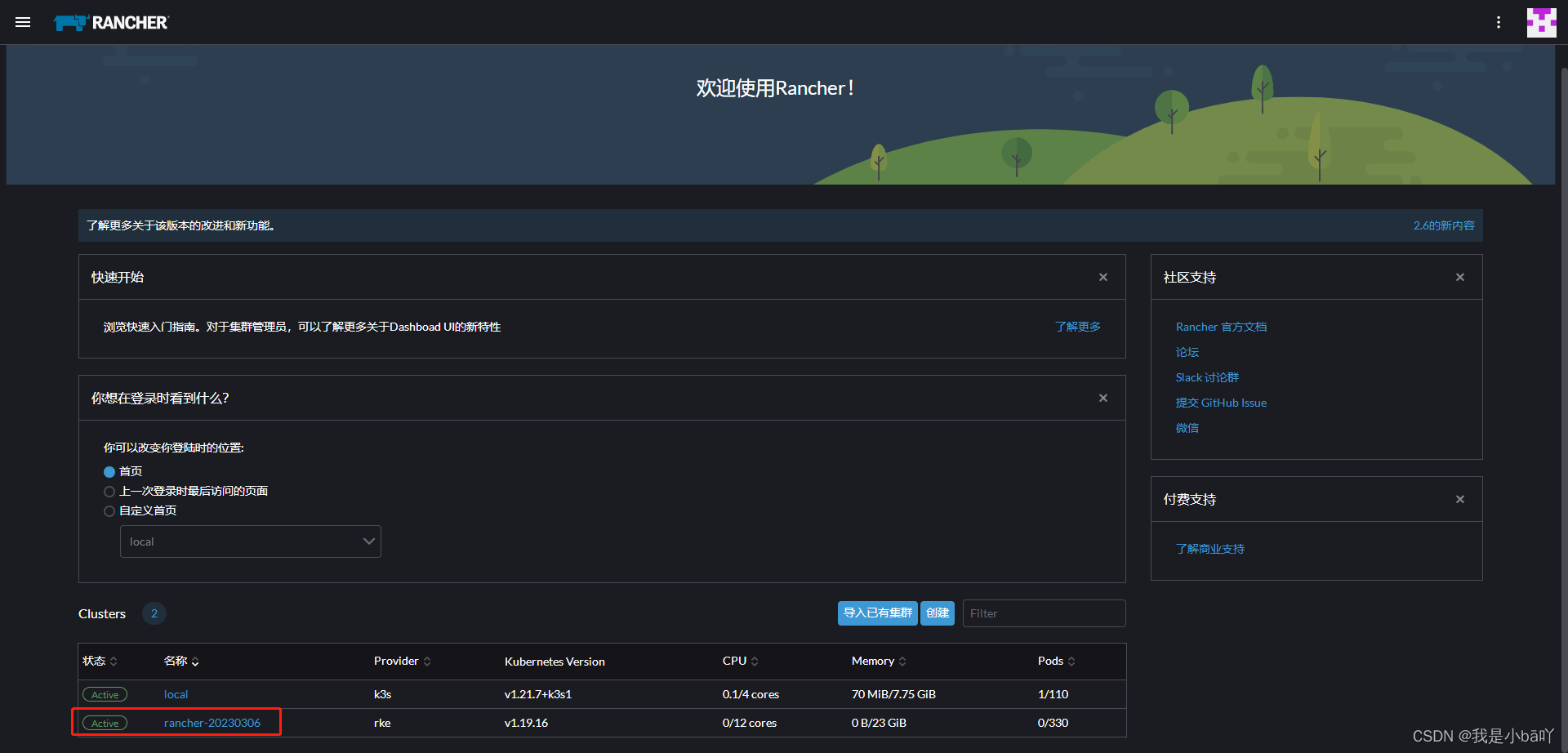
Task: Click the Clusters count badge 2
Action: 154,613
